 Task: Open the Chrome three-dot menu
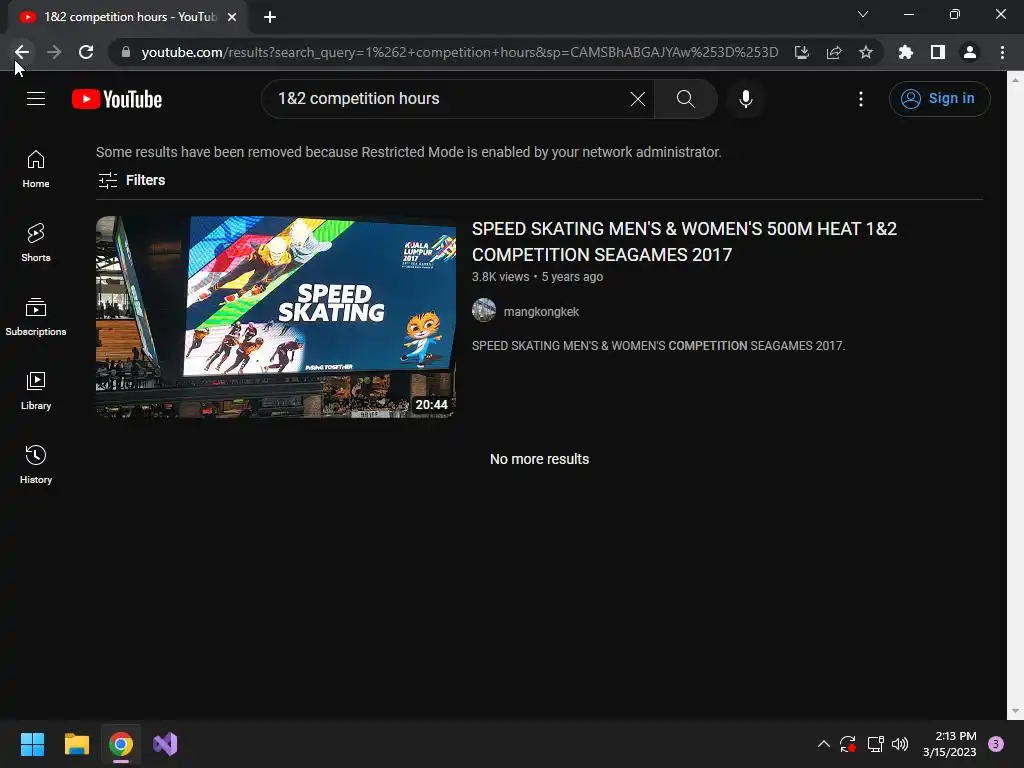click(1002, 52)
